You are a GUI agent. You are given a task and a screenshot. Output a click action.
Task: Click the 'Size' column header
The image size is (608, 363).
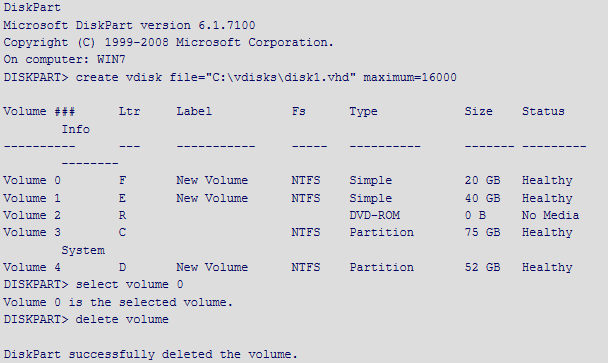(x=478, y=111)
